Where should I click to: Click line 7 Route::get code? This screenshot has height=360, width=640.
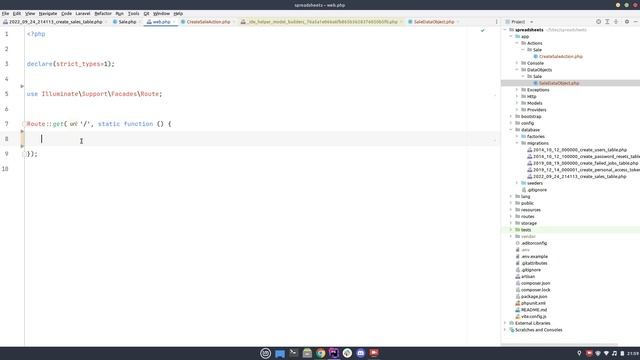coord(99,124)
